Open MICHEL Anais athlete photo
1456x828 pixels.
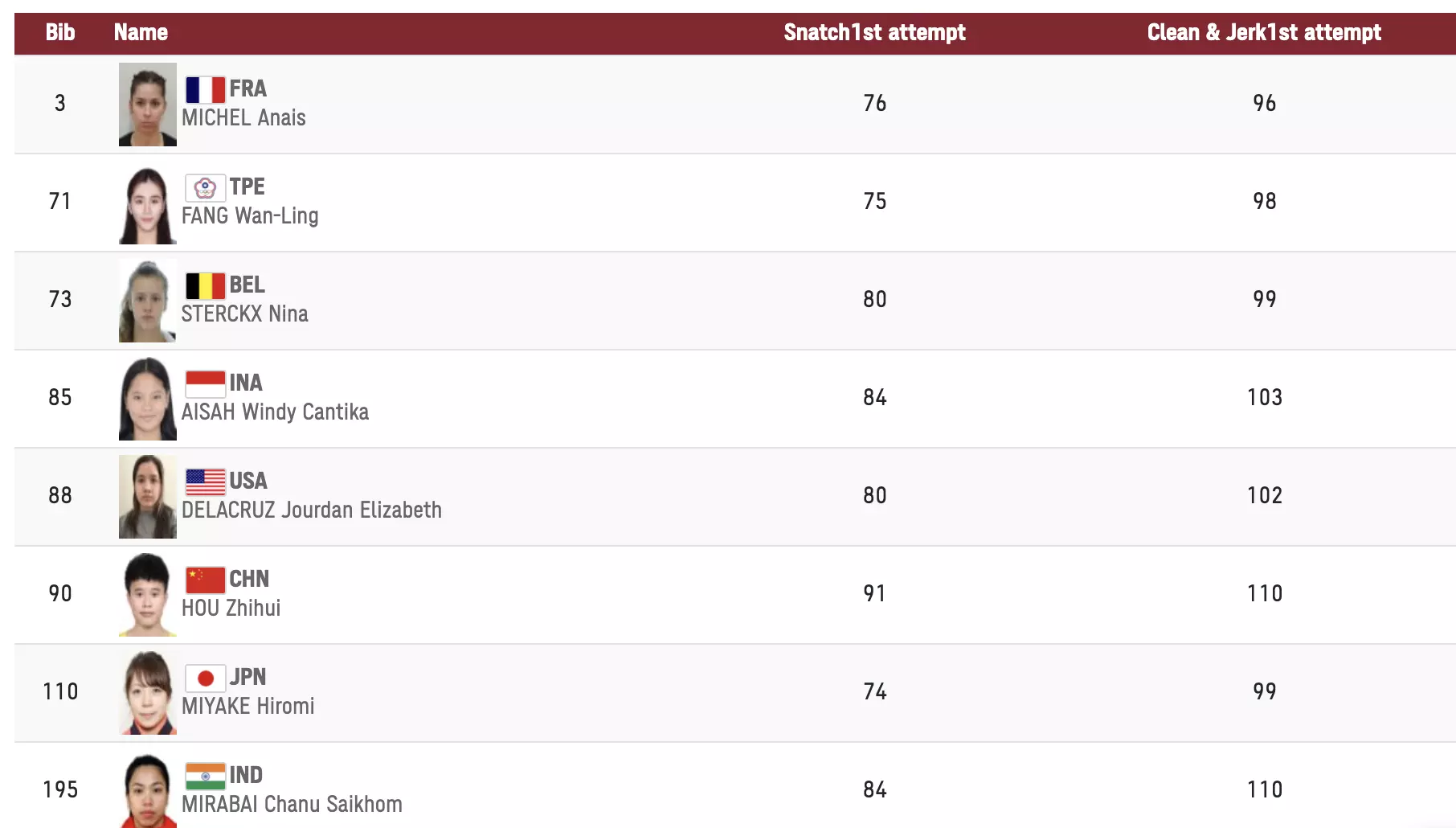pos(148,105)
